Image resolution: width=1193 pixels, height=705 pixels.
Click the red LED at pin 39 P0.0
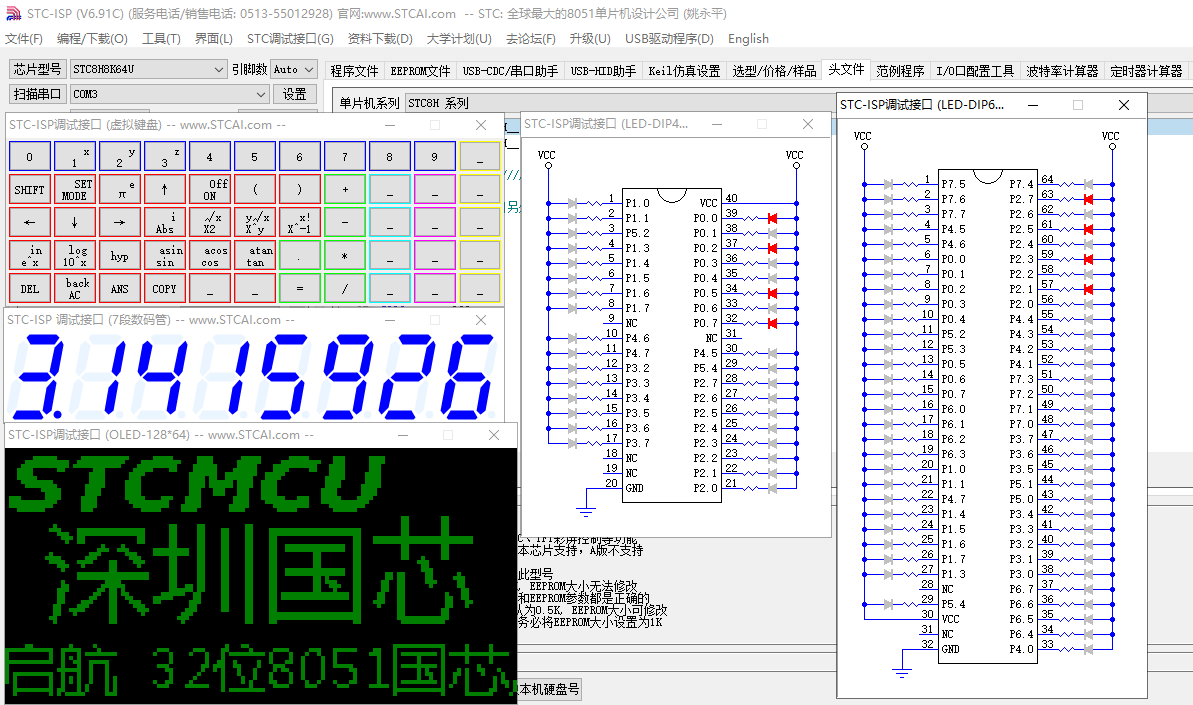click(x=772, y=218)
